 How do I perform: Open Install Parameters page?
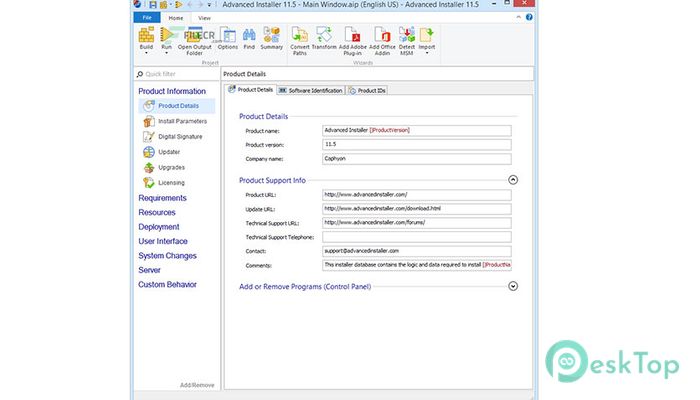click(182, 121)
